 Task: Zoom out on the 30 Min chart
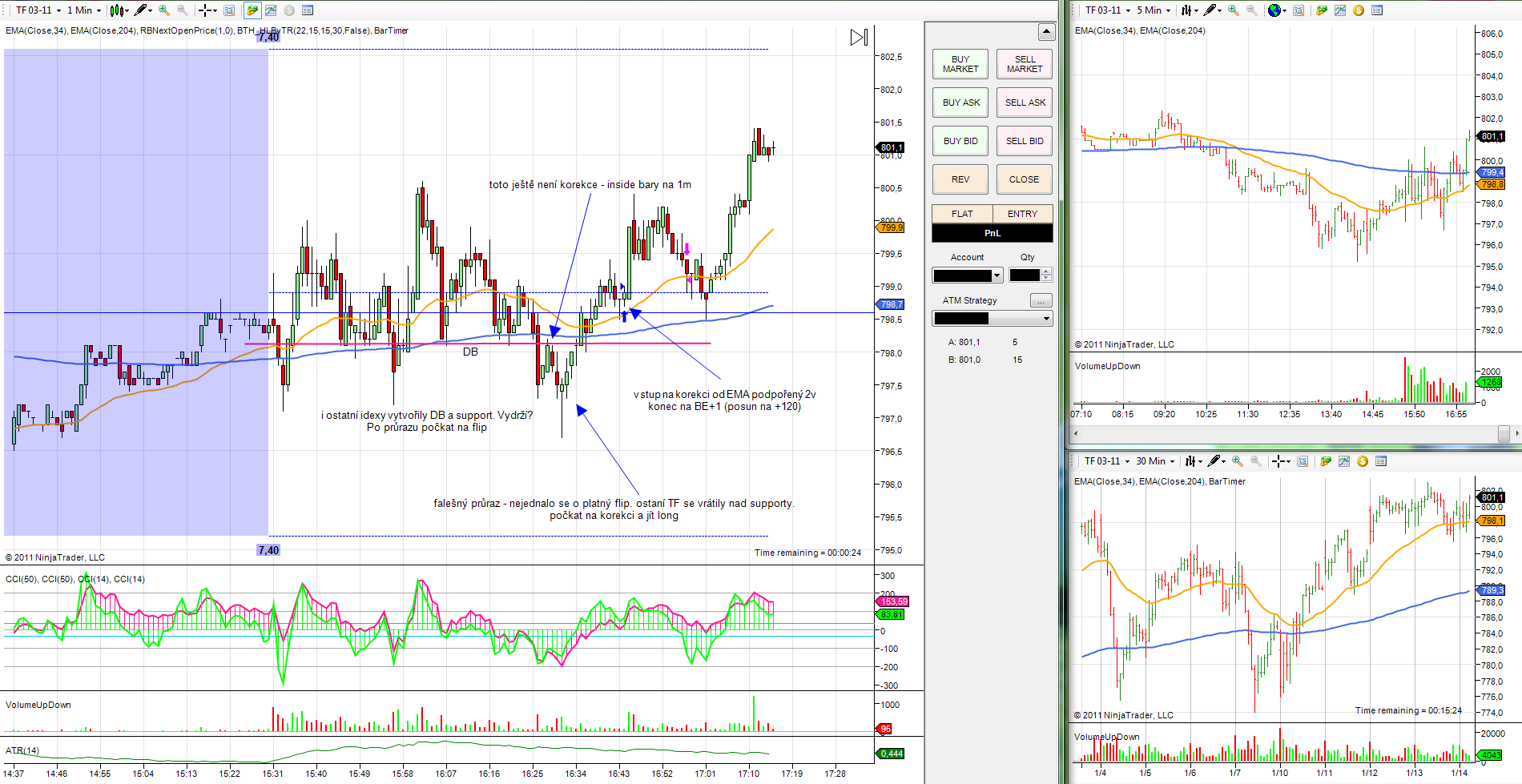pyautogui.click(x=1256, y=461)
